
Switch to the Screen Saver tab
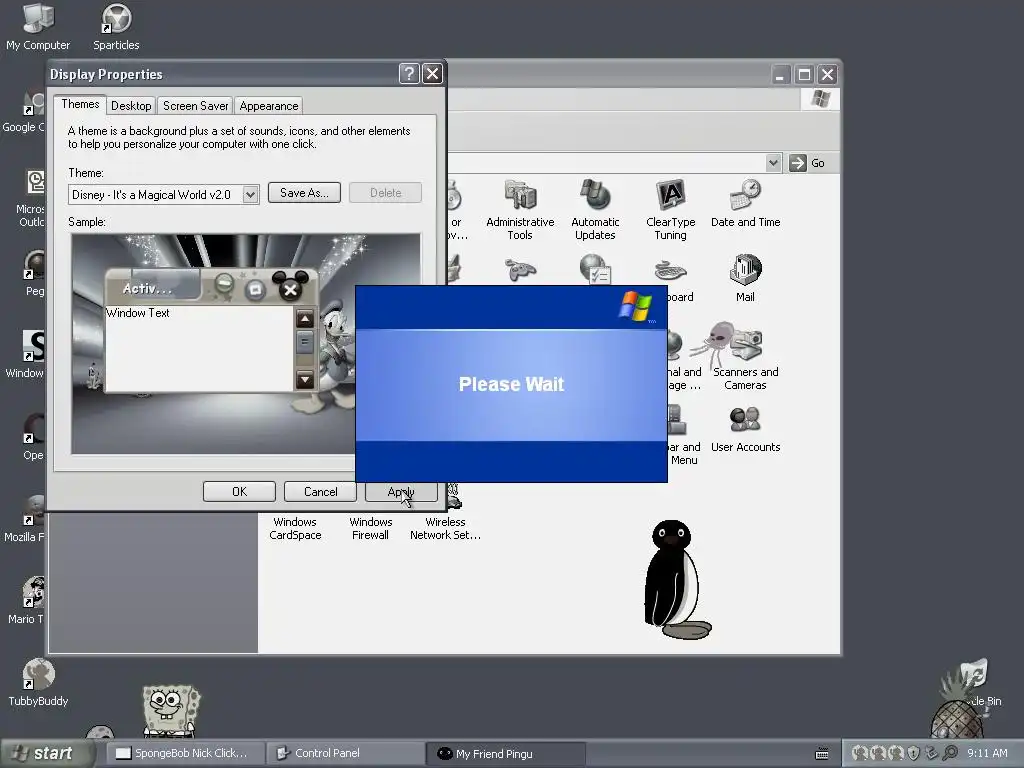(x=195, y=106)
